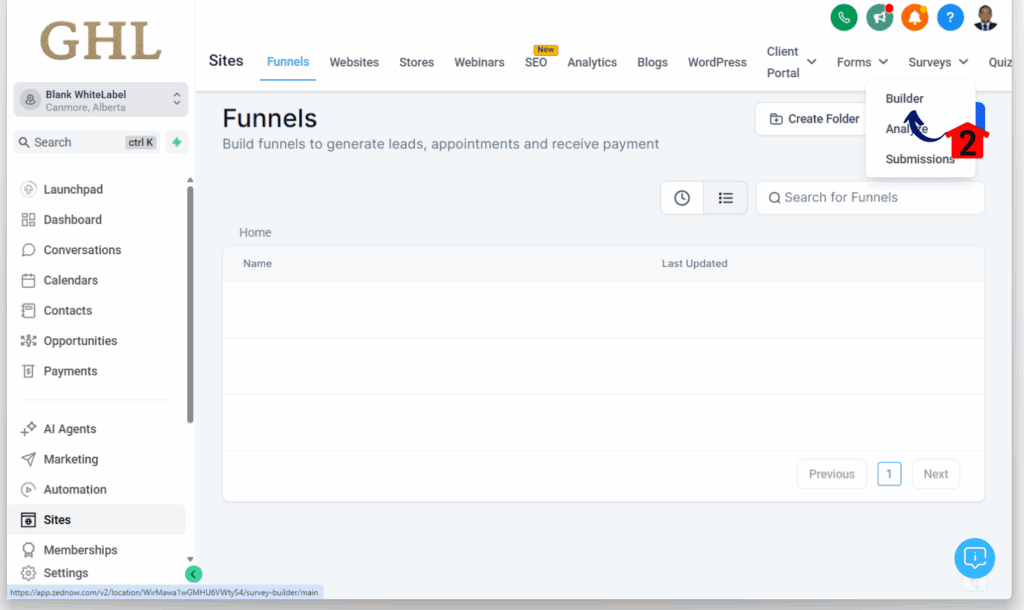
Task: Click the Launchpad sidebar icon
Action: 28,189
